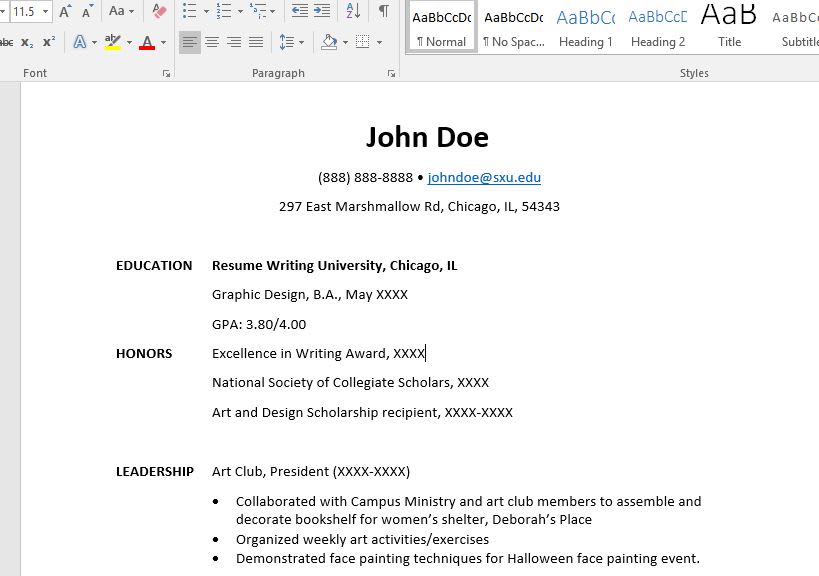The width and height of the screenshot is (819, 576).
Task: Click the Sort A to Z icon
Action: coord(353,11)
